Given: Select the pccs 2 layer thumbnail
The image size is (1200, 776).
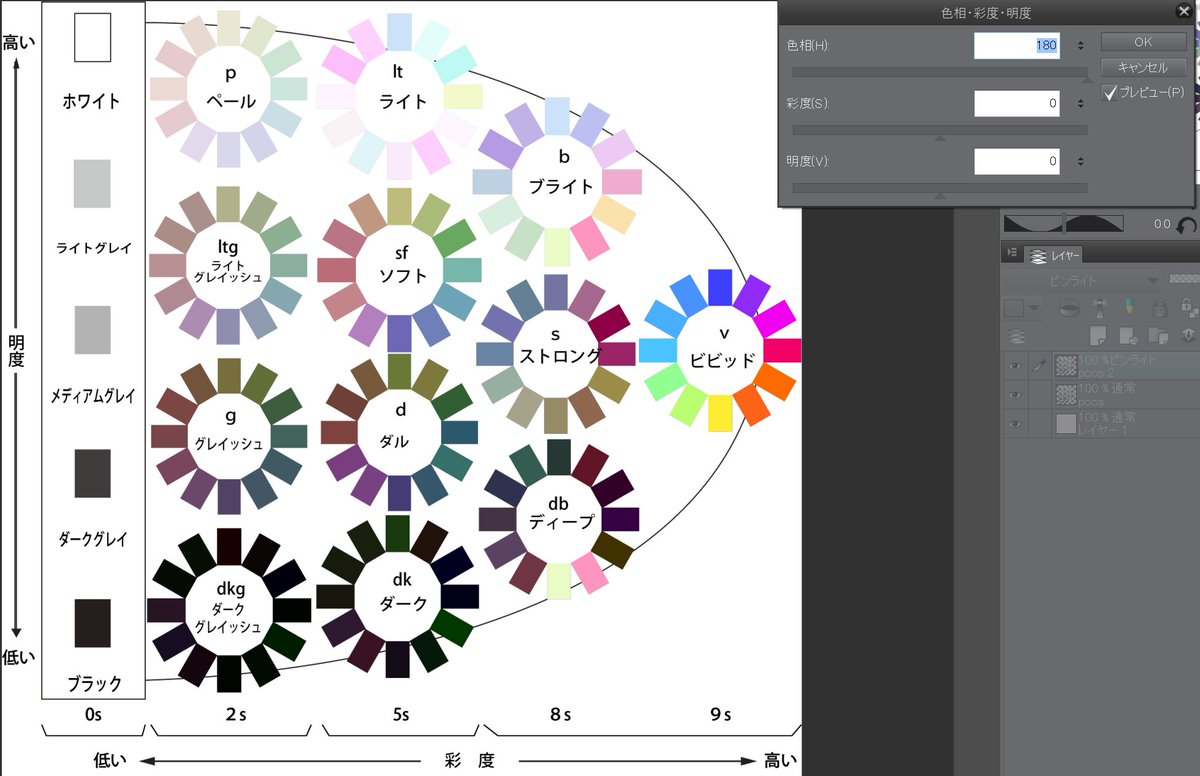Looking at the screenshot, I should [1066, 366].
